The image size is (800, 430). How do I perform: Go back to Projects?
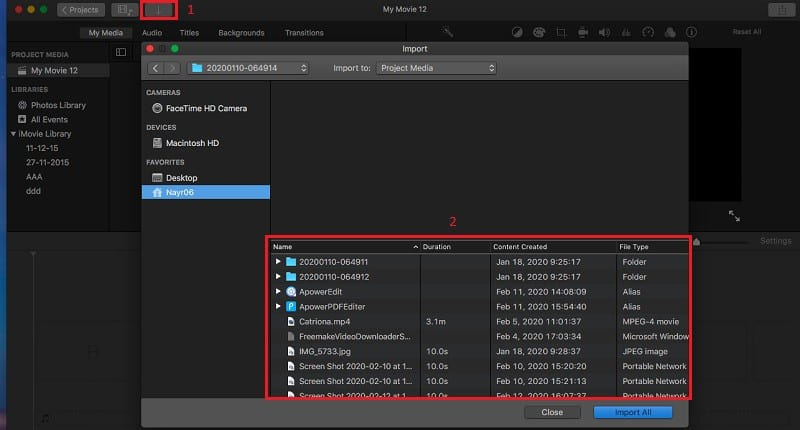(x=81, y=10)
